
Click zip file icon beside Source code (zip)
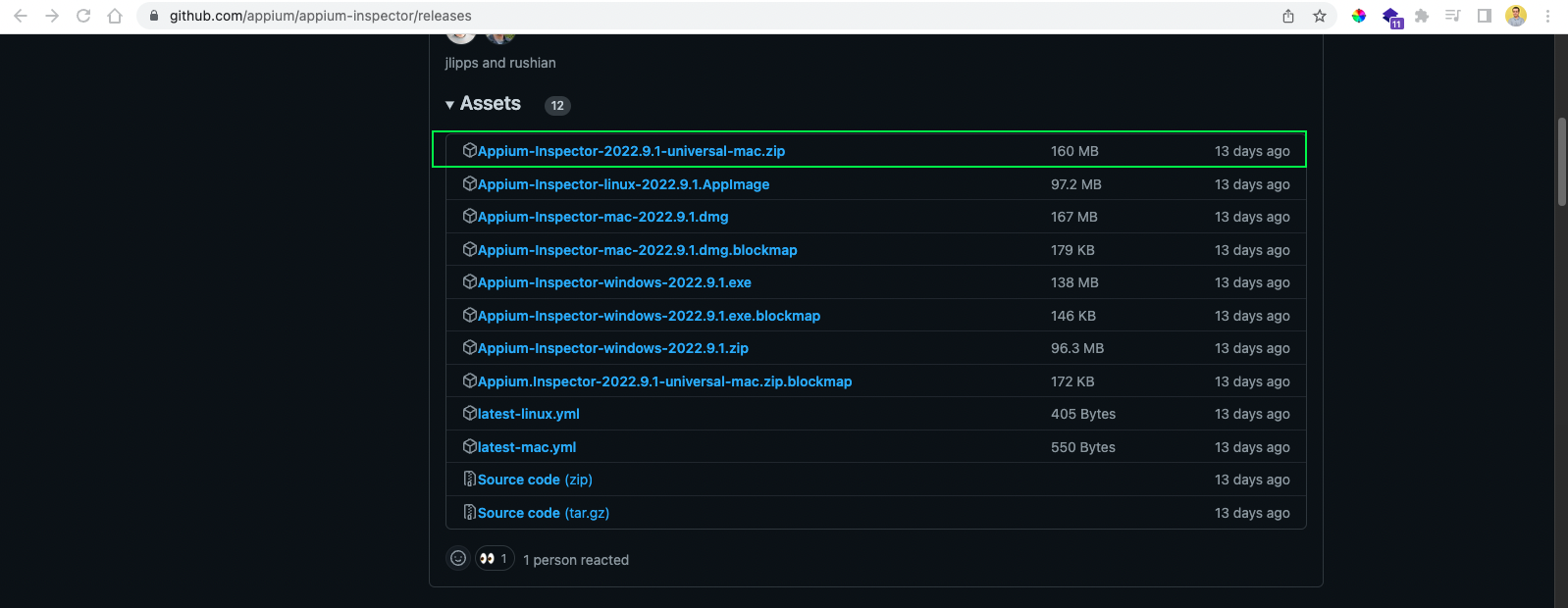[x=470, y=479]
